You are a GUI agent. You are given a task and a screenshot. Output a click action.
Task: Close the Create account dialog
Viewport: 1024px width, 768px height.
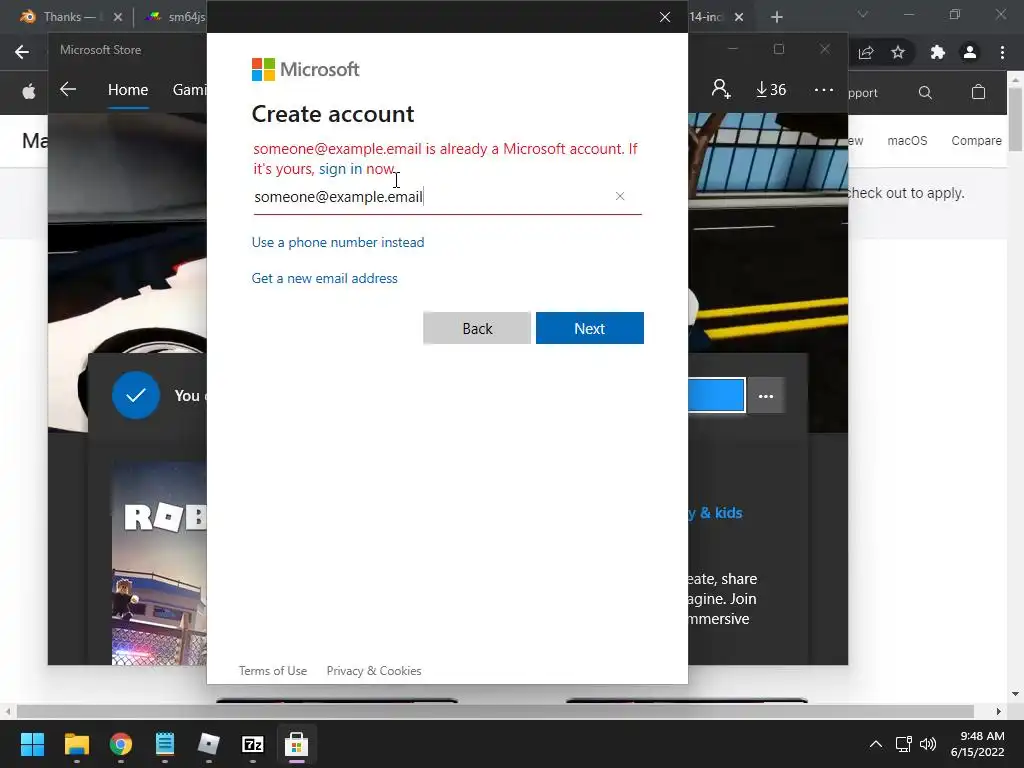click(x=665, y=17)
